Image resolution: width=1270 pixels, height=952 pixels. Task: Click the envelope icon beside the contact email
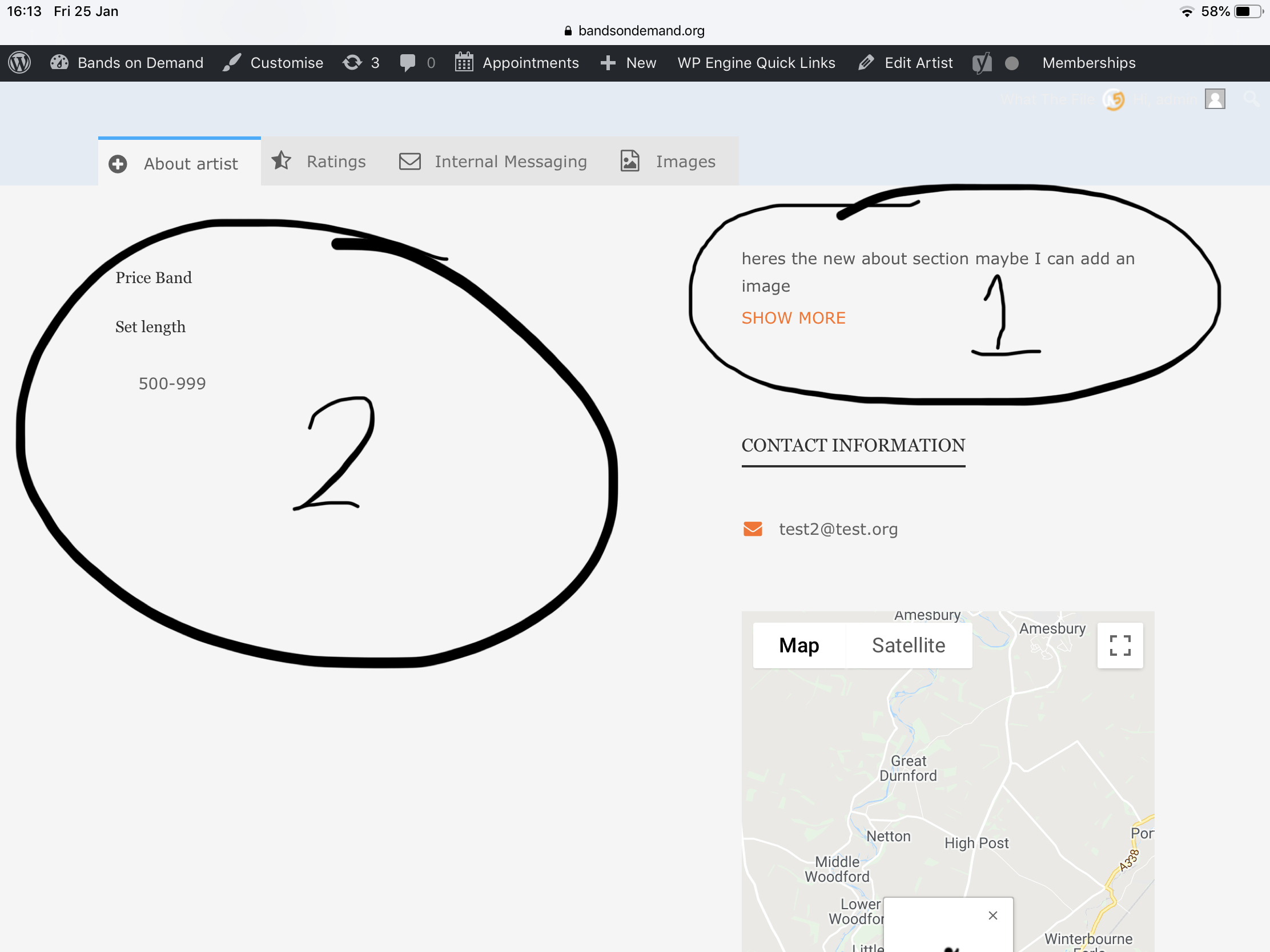[752, 529]
